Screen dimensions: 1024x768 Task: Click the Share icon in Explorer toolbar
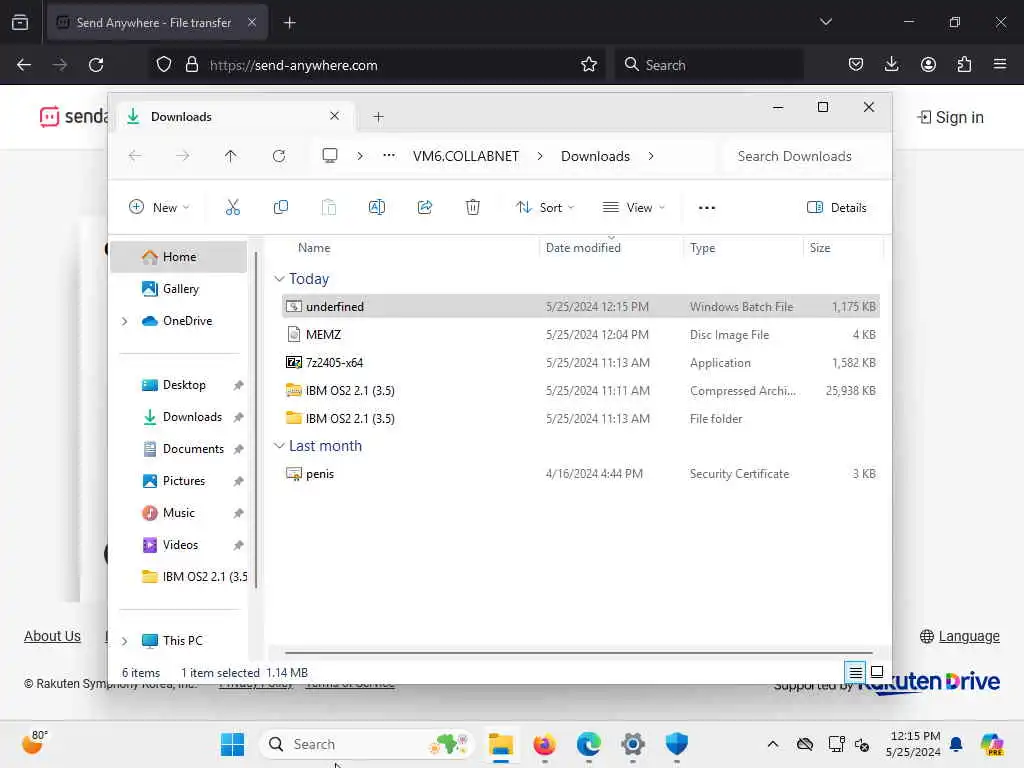424,208
